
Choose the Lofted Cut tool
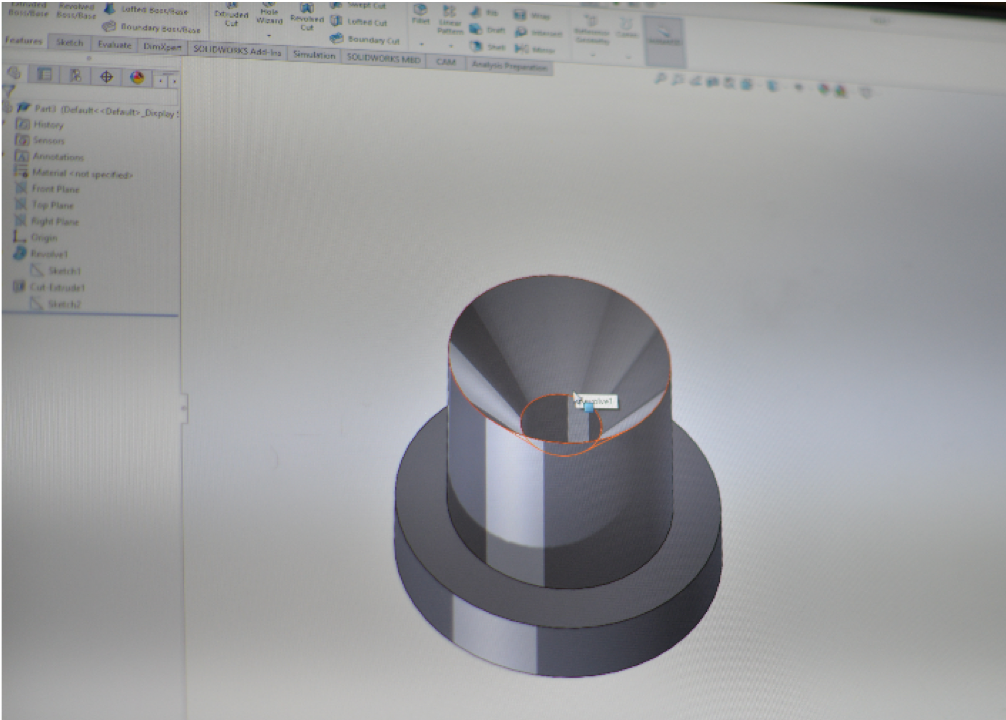coord(359,22)
